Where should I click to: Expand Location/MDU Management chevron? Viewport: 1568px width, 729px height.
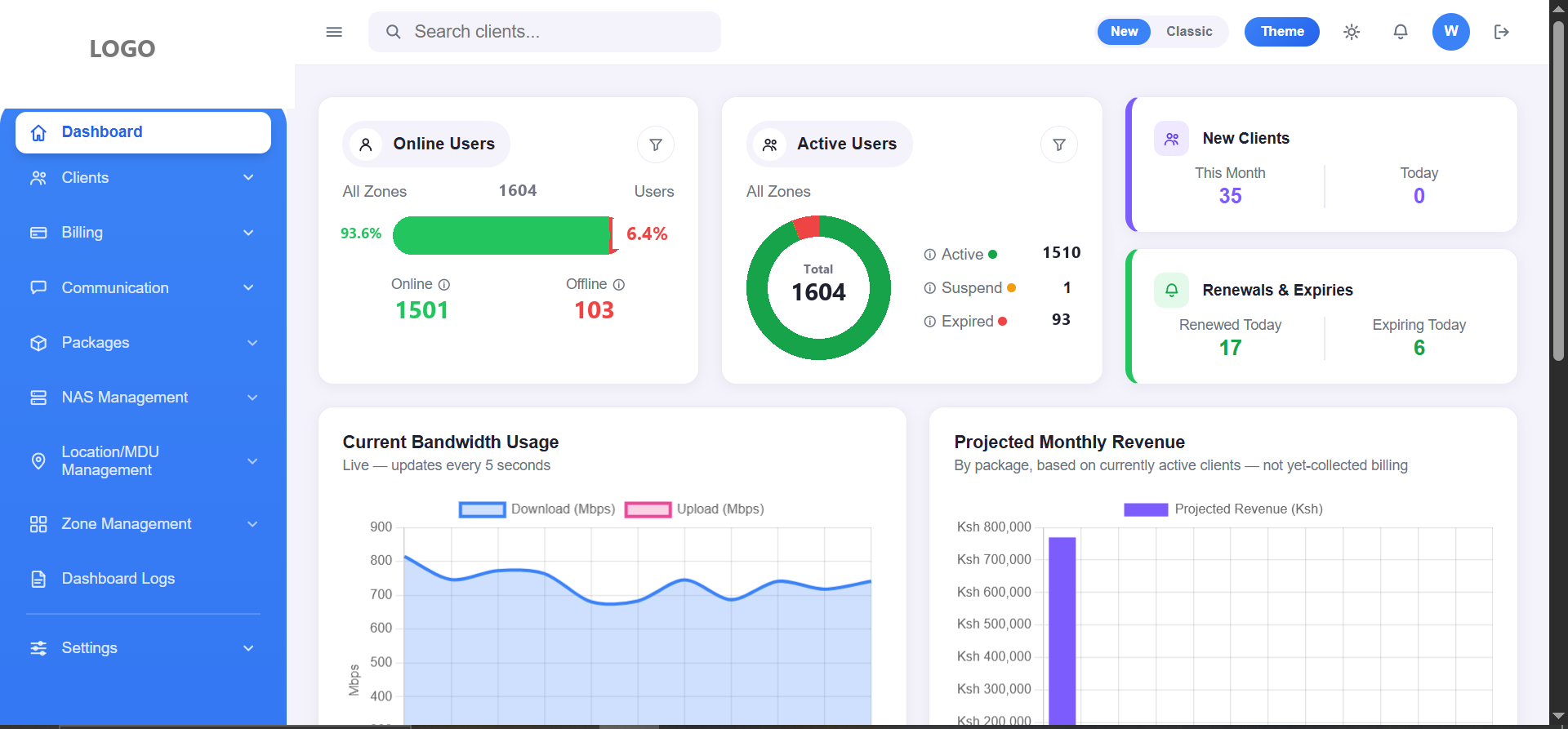[252, 461]
